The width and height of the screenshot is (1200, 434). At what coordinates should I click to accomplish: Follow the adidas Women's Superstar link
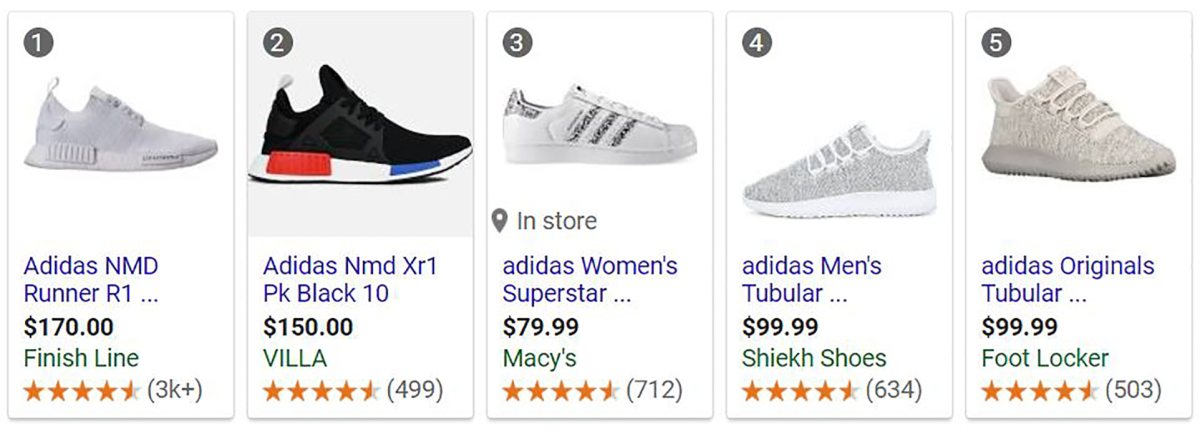[x=589, y=280]
